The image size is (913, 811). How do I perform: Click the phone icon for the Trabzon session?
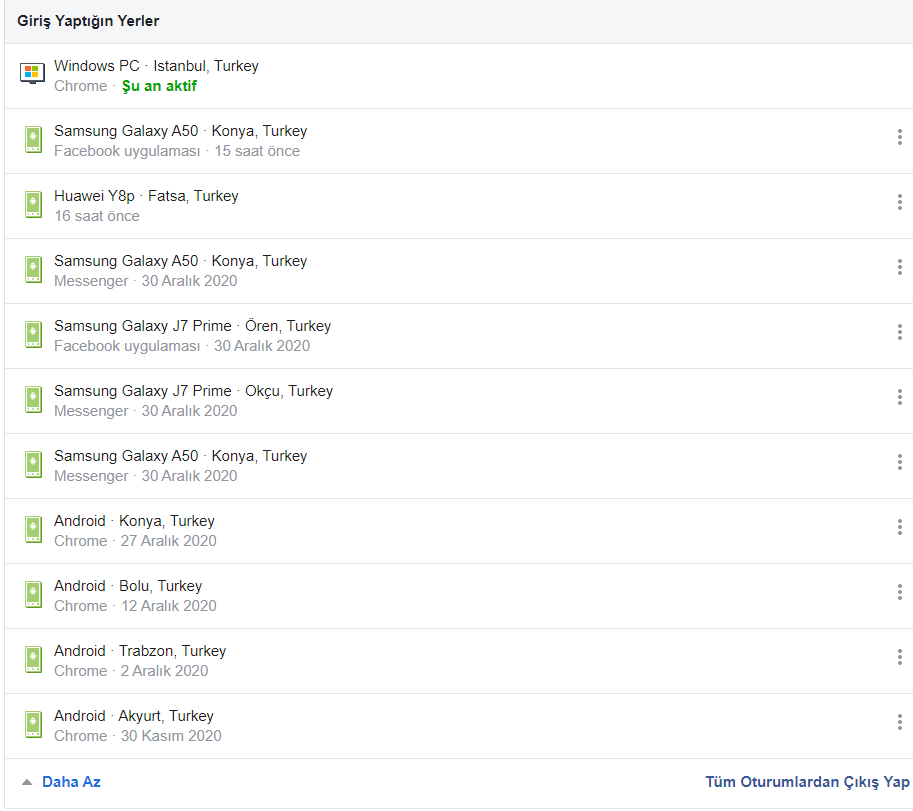click(33, 660)
